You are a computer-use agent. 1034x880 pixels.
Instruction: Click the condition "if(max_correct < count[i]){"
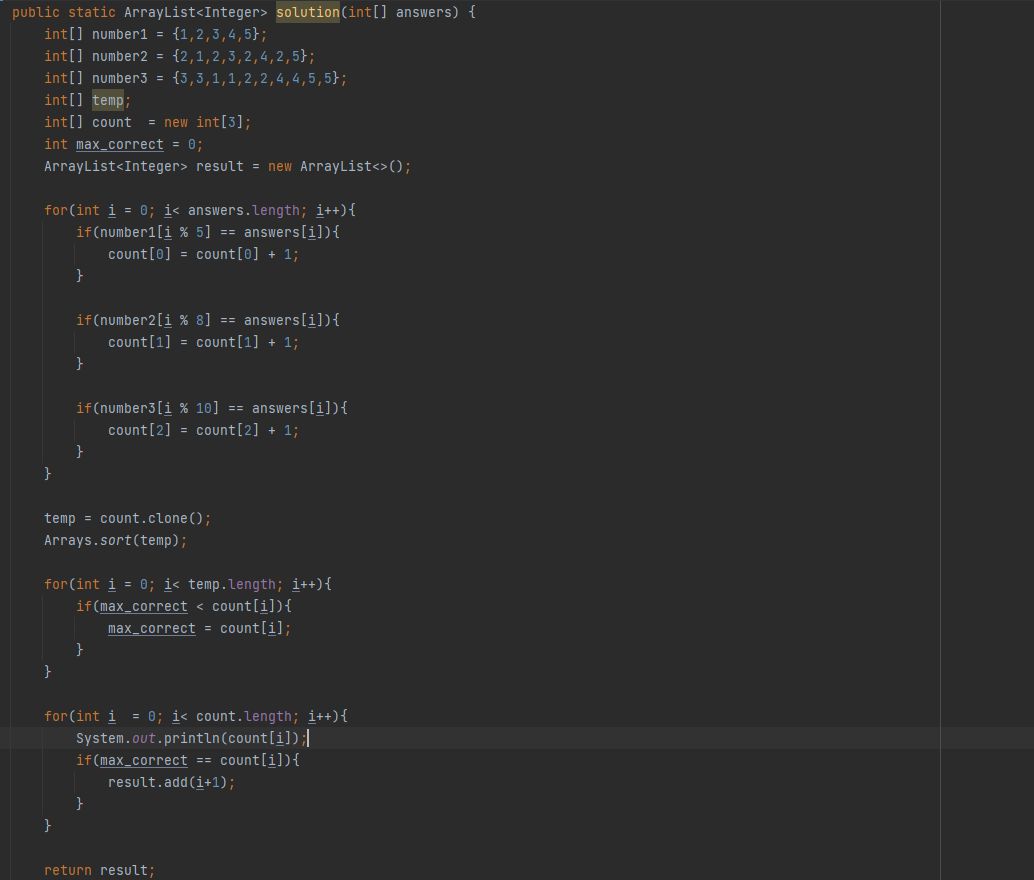[184, 606]
